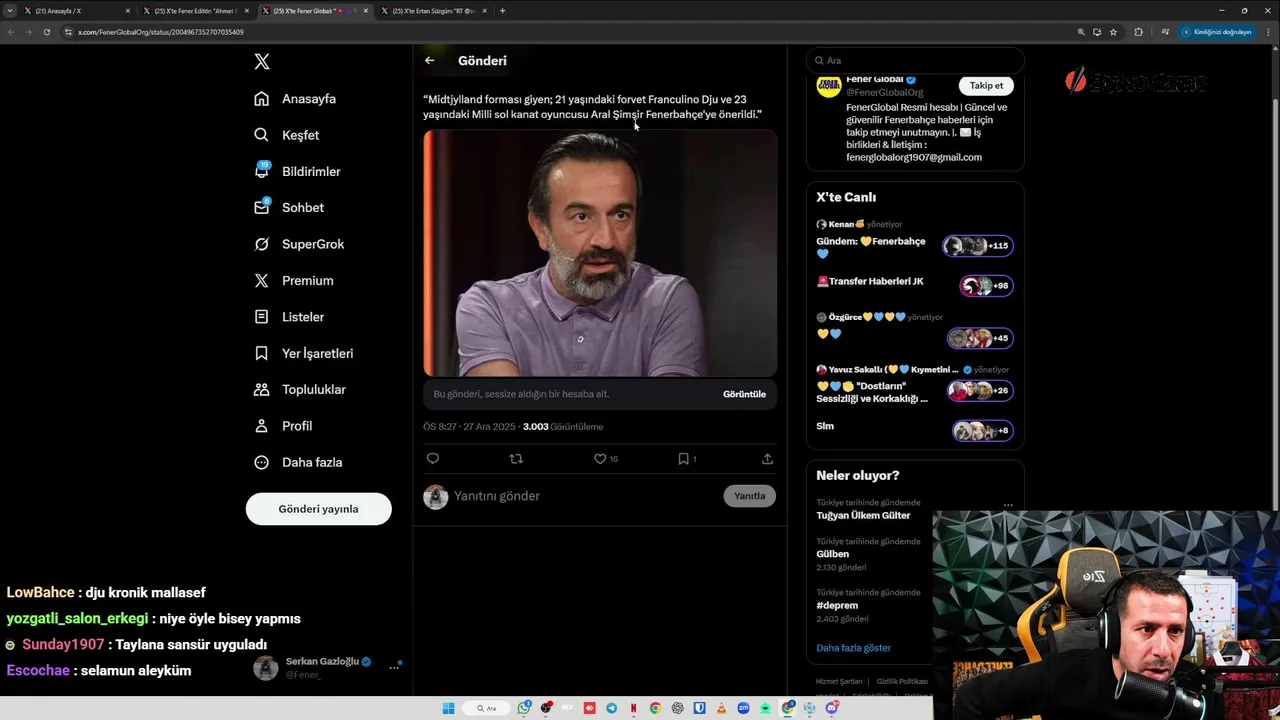Open ChatGPT from the taskbar

click(677, 709)
